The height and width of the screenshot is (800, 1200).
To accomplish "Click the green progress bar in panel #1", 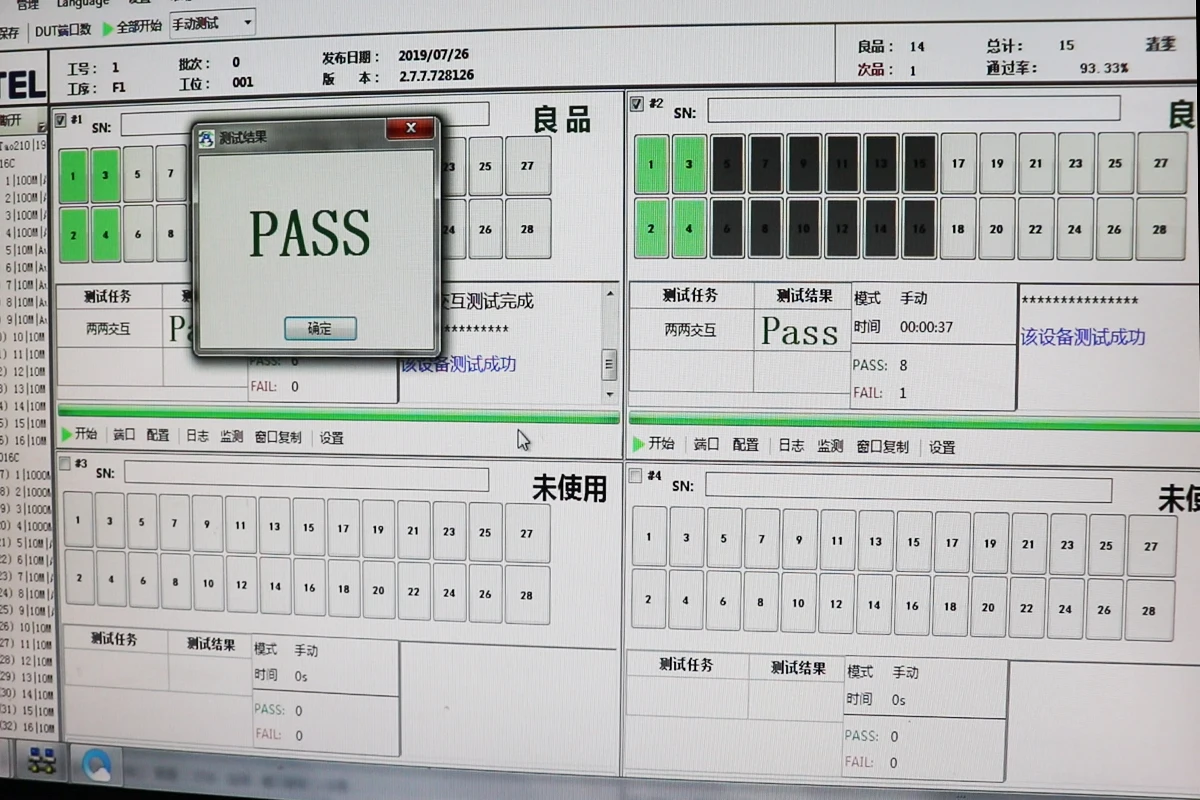I will [338, 414].
